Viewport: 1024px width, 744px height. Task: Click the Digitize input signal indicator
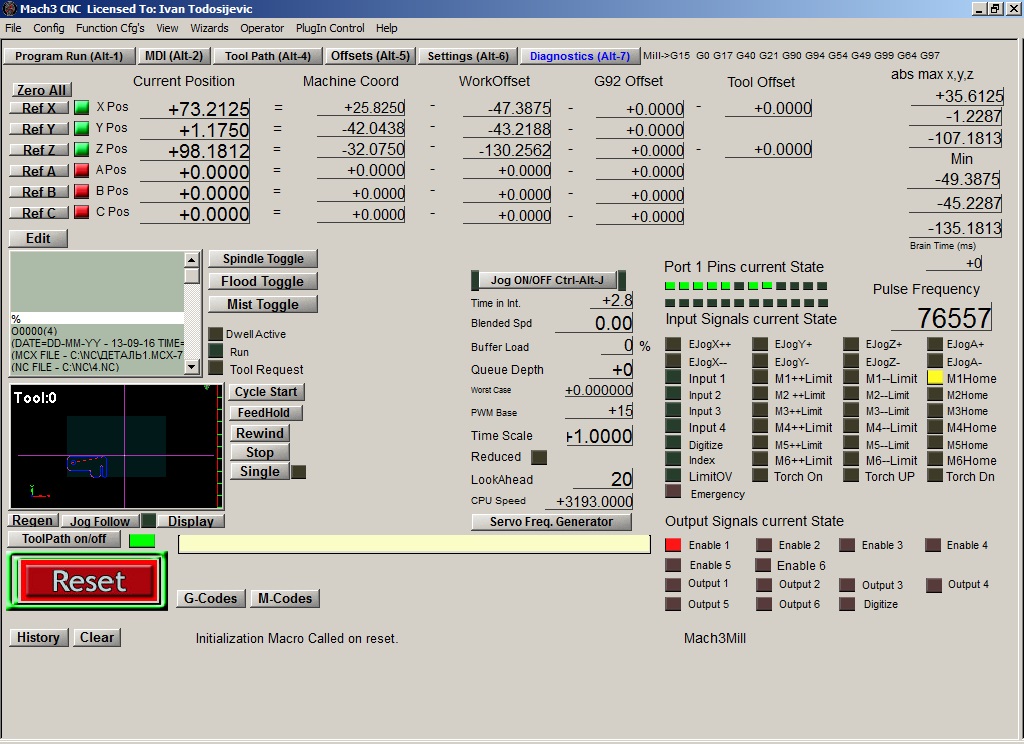pyautogui.click(x=673, y=444)
